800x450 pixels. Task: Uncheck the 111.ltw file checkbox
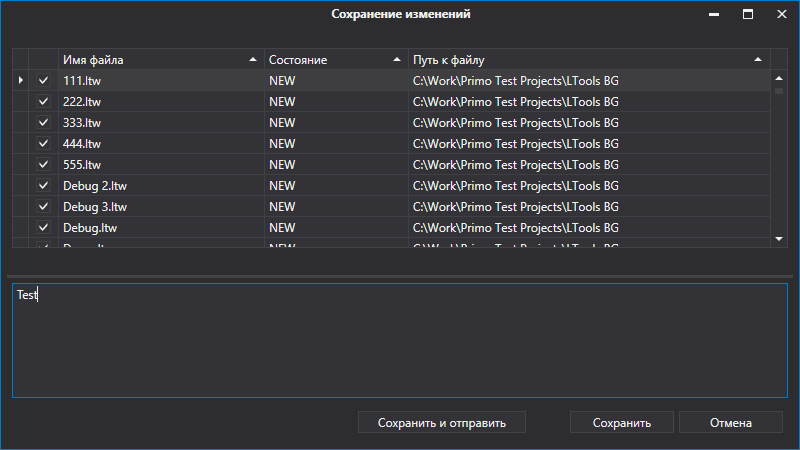(43, 80)
